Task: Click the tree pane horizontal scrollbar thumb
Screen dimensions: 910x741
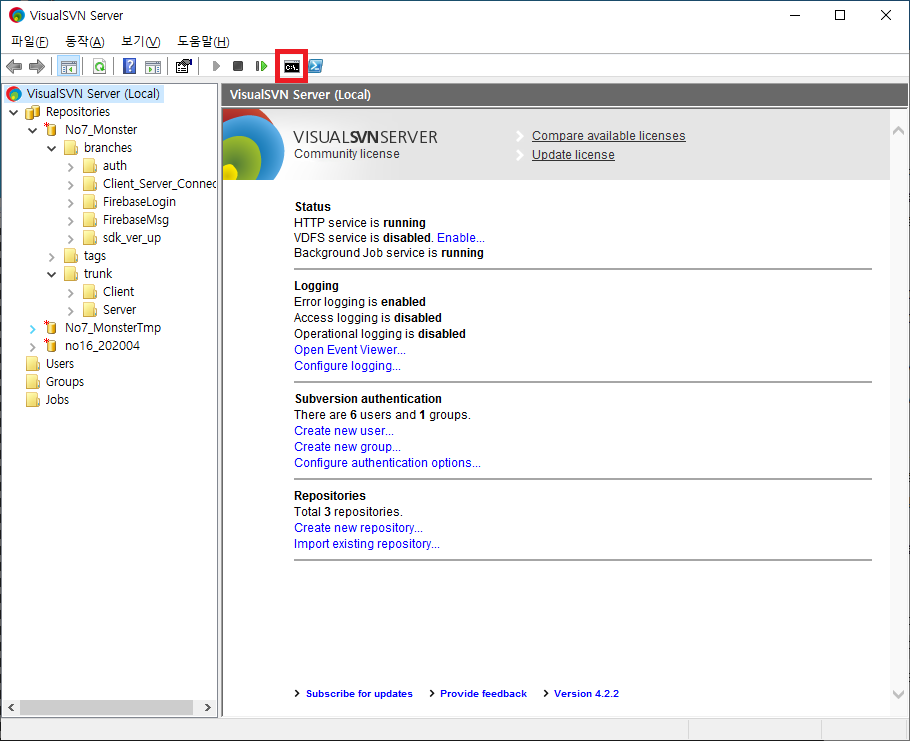Action: [x=107, y=707]
